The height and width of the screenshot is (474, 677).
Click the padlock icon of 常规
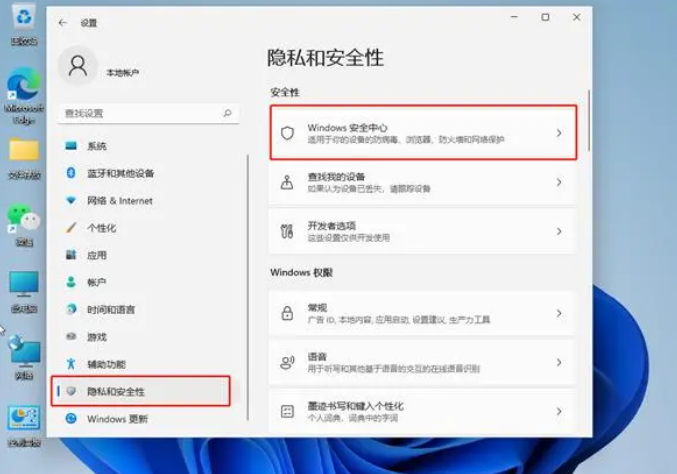click(287, 313)
